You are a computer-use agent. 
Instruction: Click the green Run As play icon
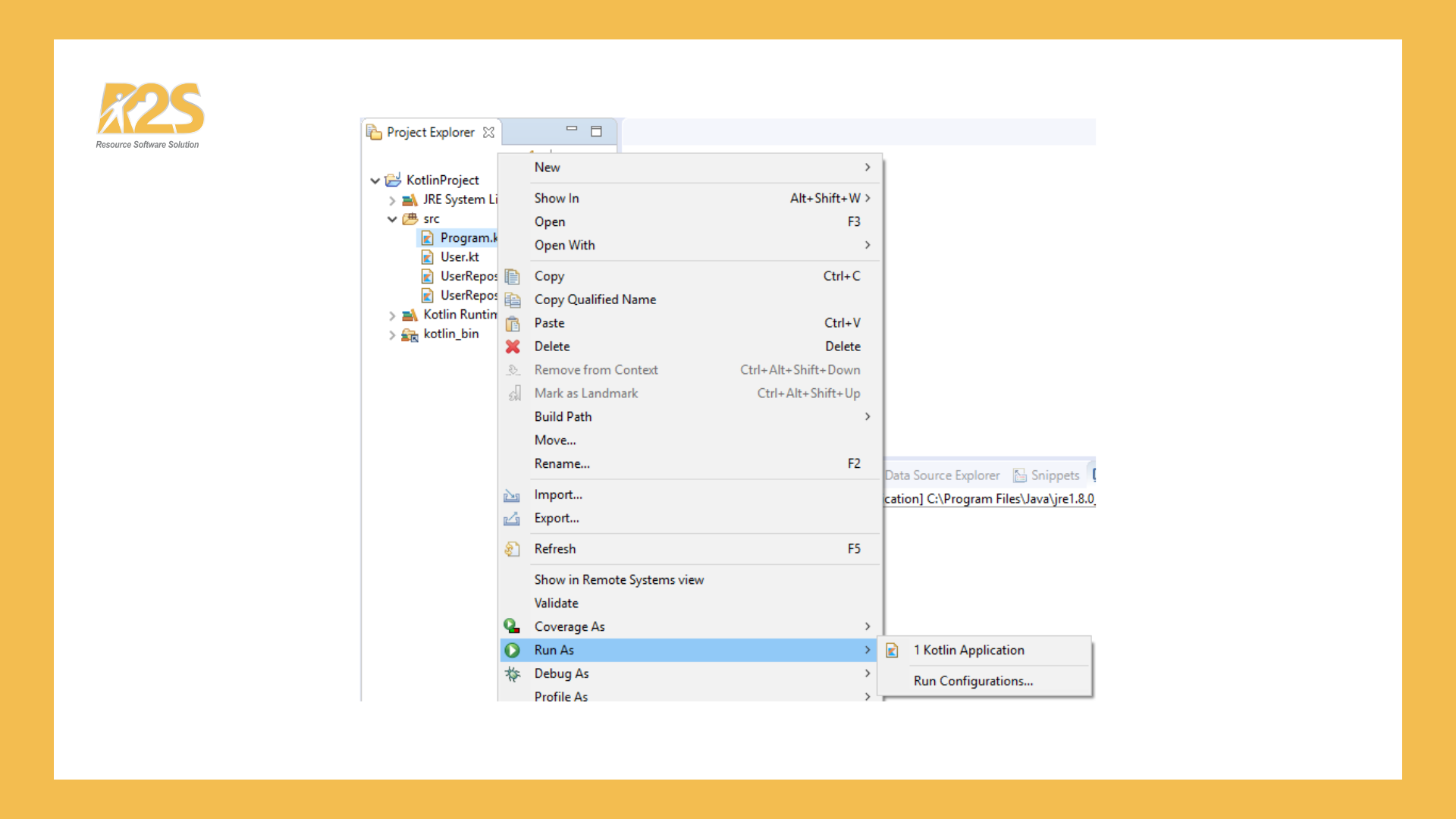(513, 650)
